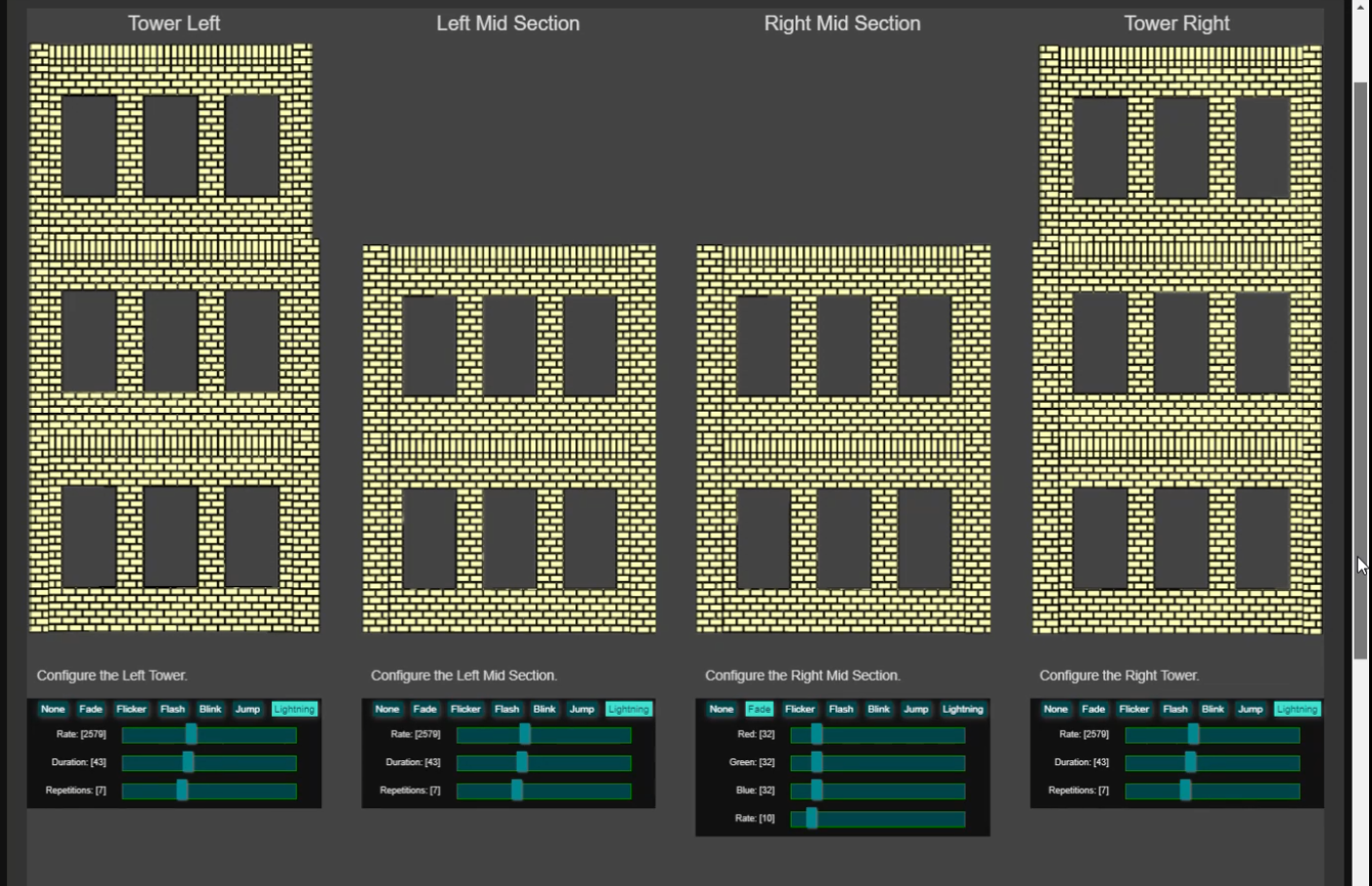This screenshot has width=1372, height=886.
Task: Choose Lightning effect for the Right Mid Section
Action: 962,709
